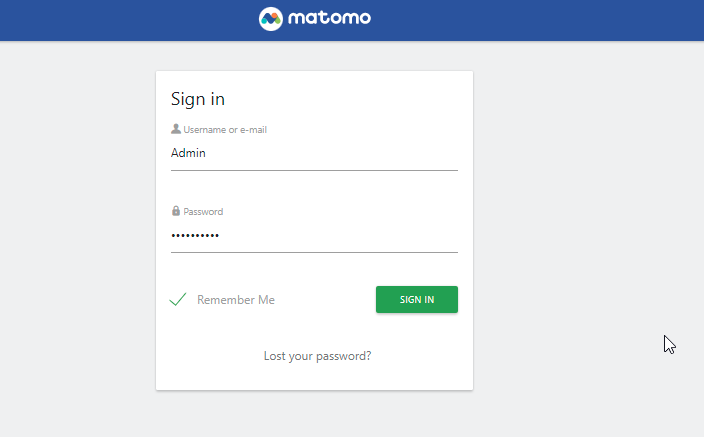This screenshot has width=704, height=437.
Task: Click the Username or e-mail label
Action: click(225, 130)
